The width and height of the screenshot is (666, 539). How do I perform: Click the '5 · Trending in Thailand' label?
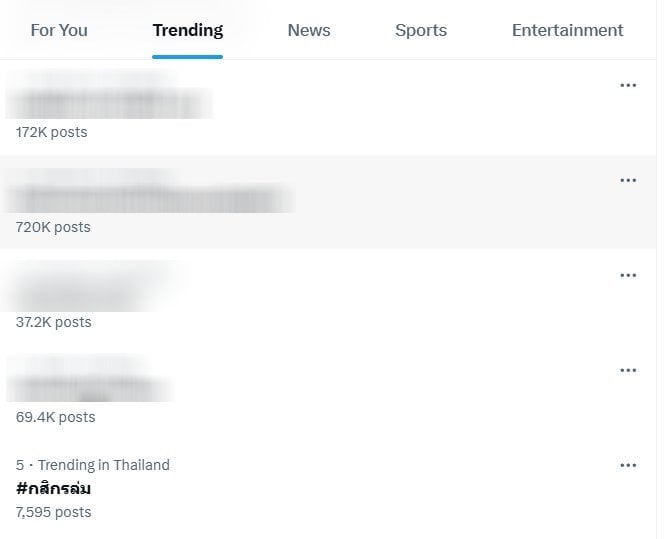tap(93, 465)
